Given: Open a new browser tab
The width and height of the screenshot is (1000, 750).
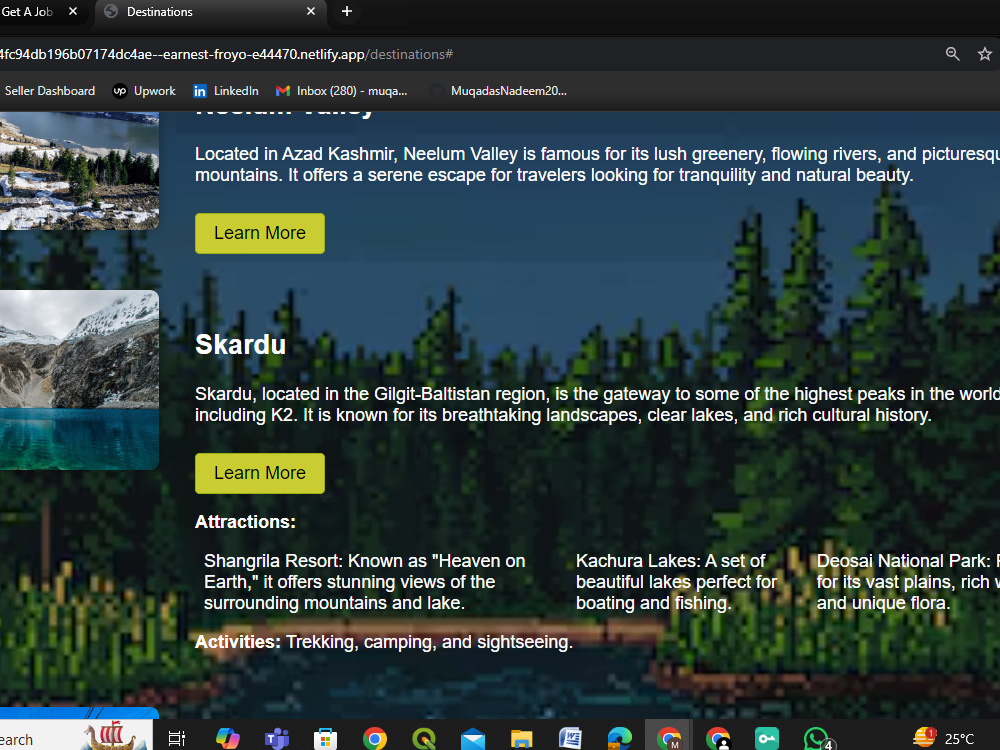Looking at the screenshot, I should [x=346, y=11].
